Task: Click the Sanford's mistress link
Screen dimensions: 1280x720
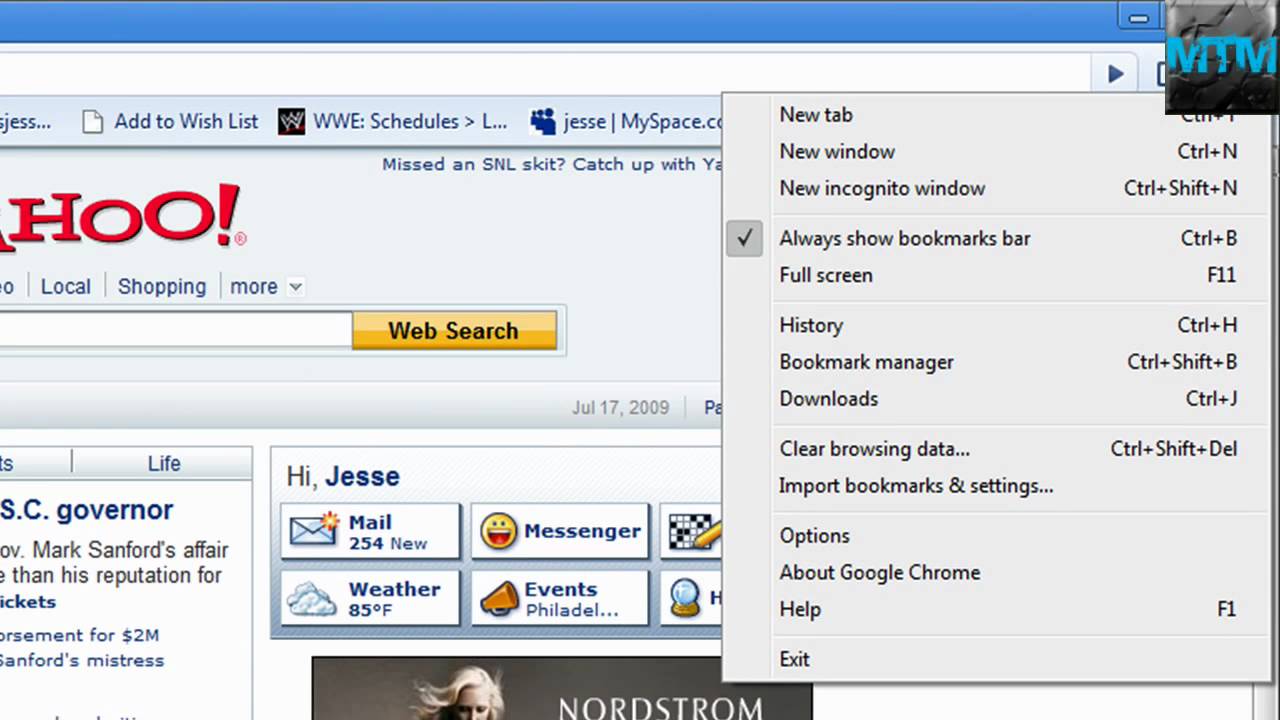Action: click(x=82, y=660)
